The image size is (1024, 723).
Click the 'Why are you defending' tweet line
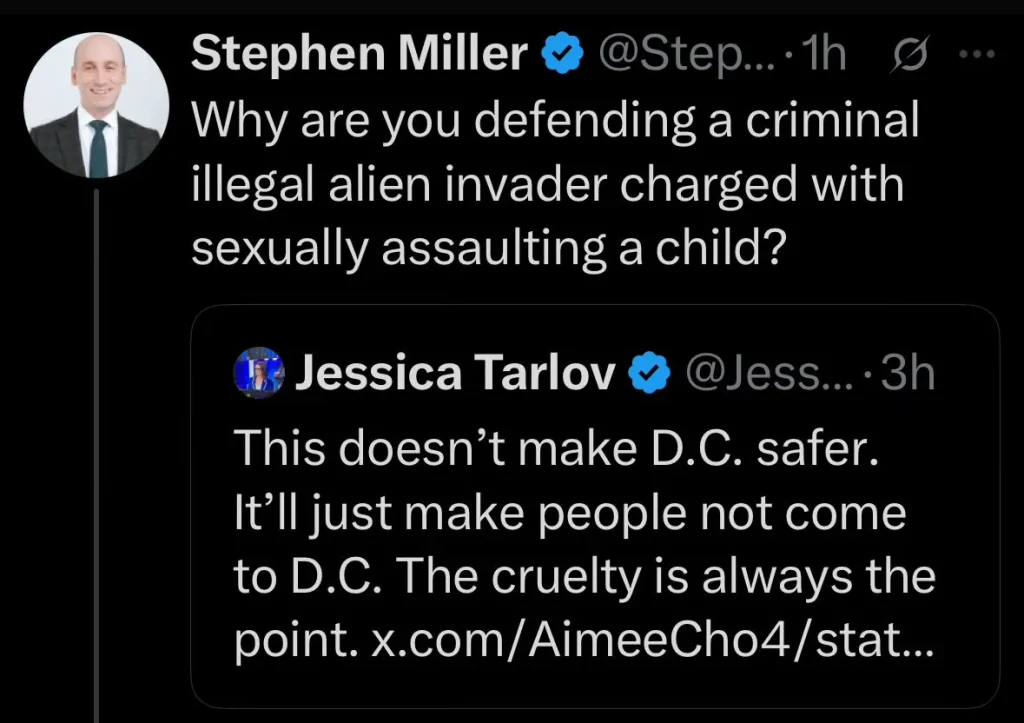[x=554, y=121]
